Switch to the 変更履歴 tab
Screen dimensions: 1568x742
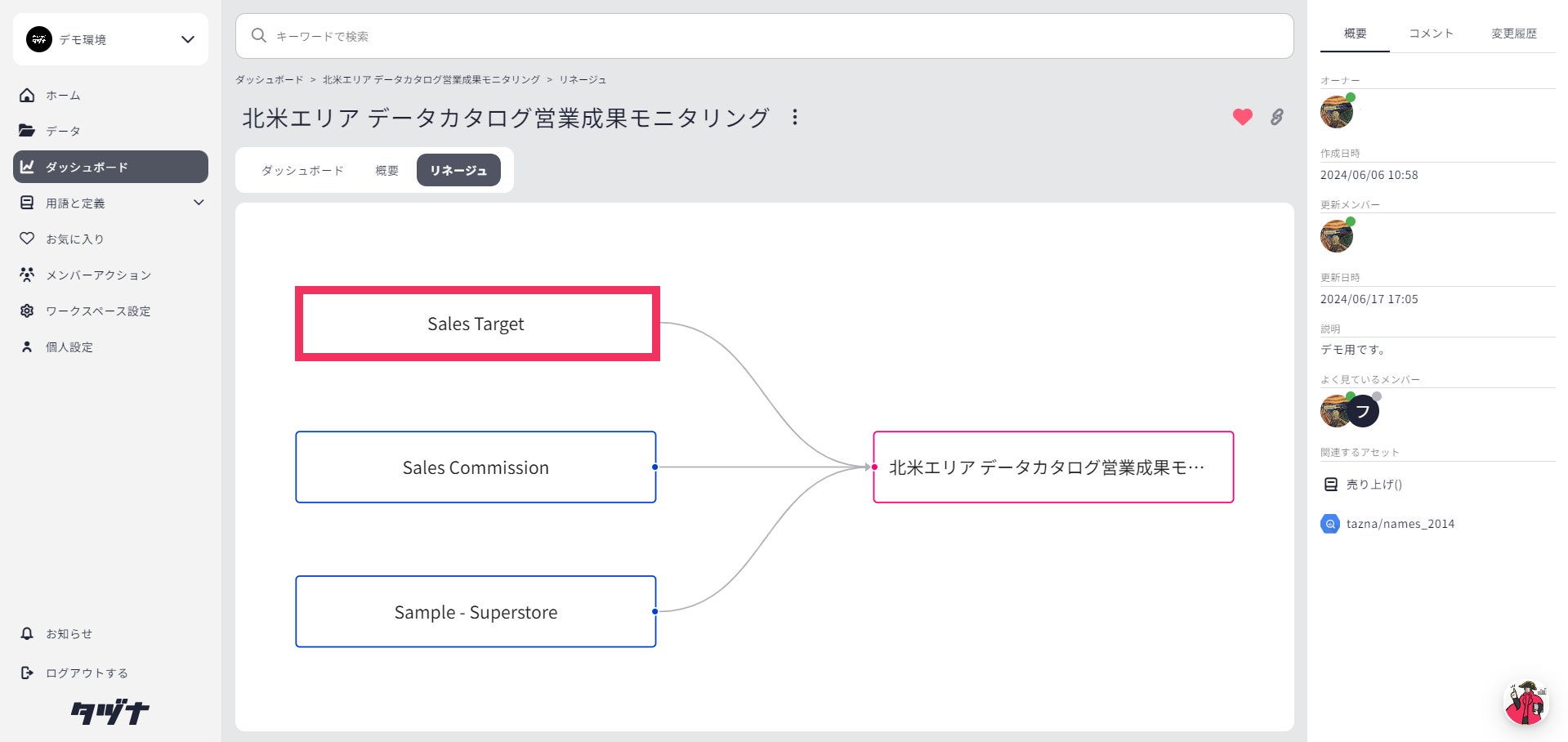pyautogui.click(x=1513, y=34)
